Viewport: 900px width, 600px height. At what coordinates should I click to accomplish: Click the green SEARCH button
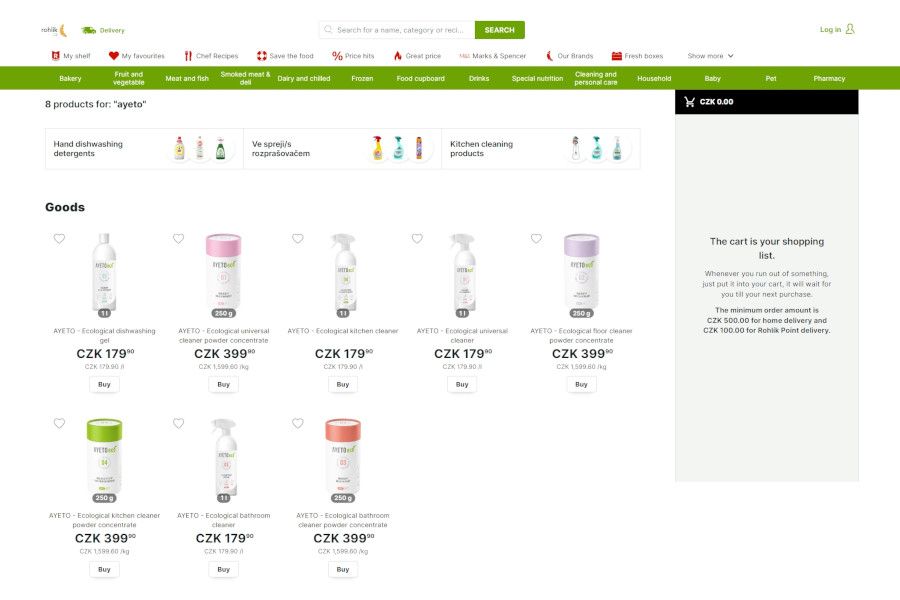(499, 29)
